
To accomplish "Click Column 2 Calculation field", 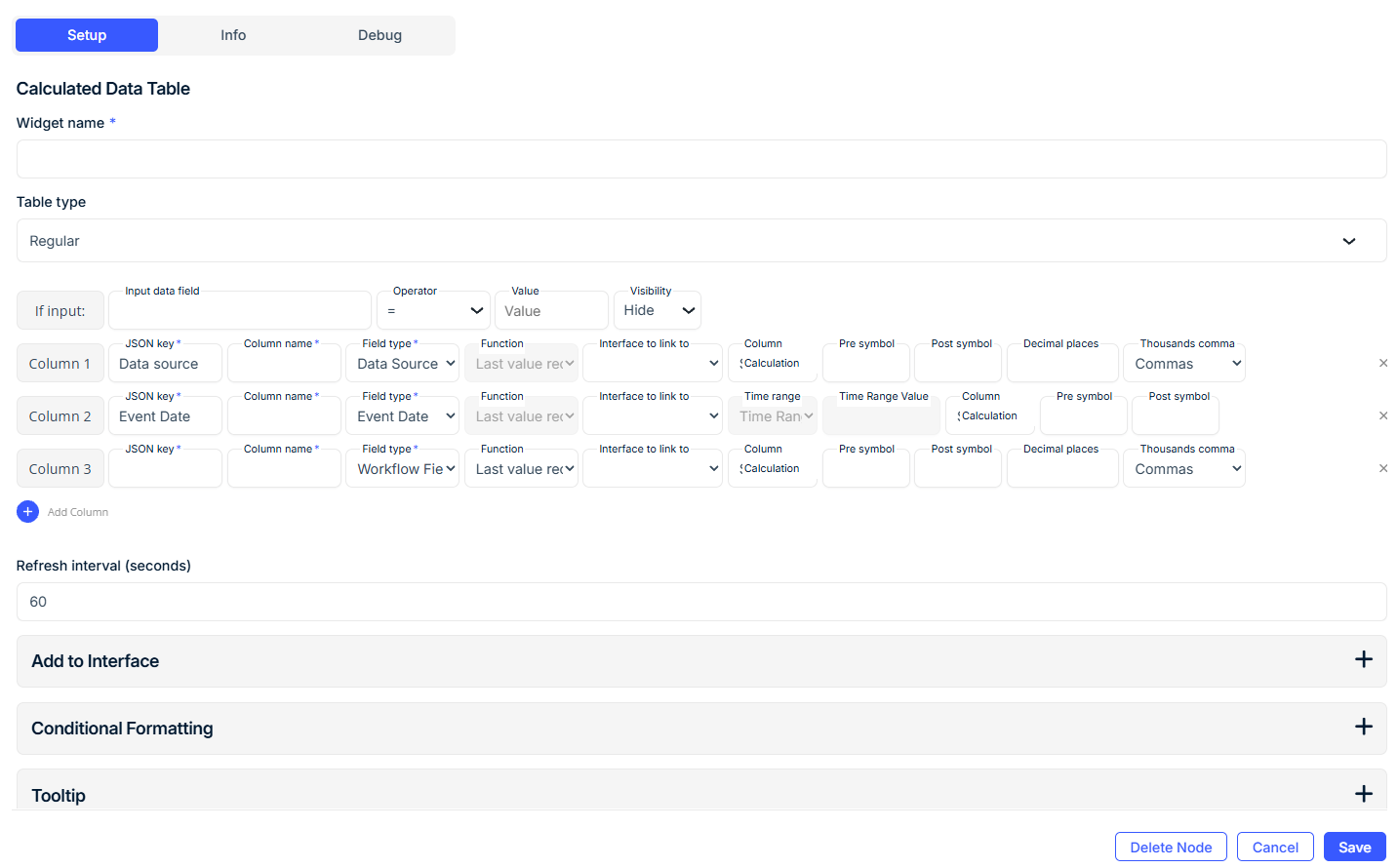I will (990, 415).
